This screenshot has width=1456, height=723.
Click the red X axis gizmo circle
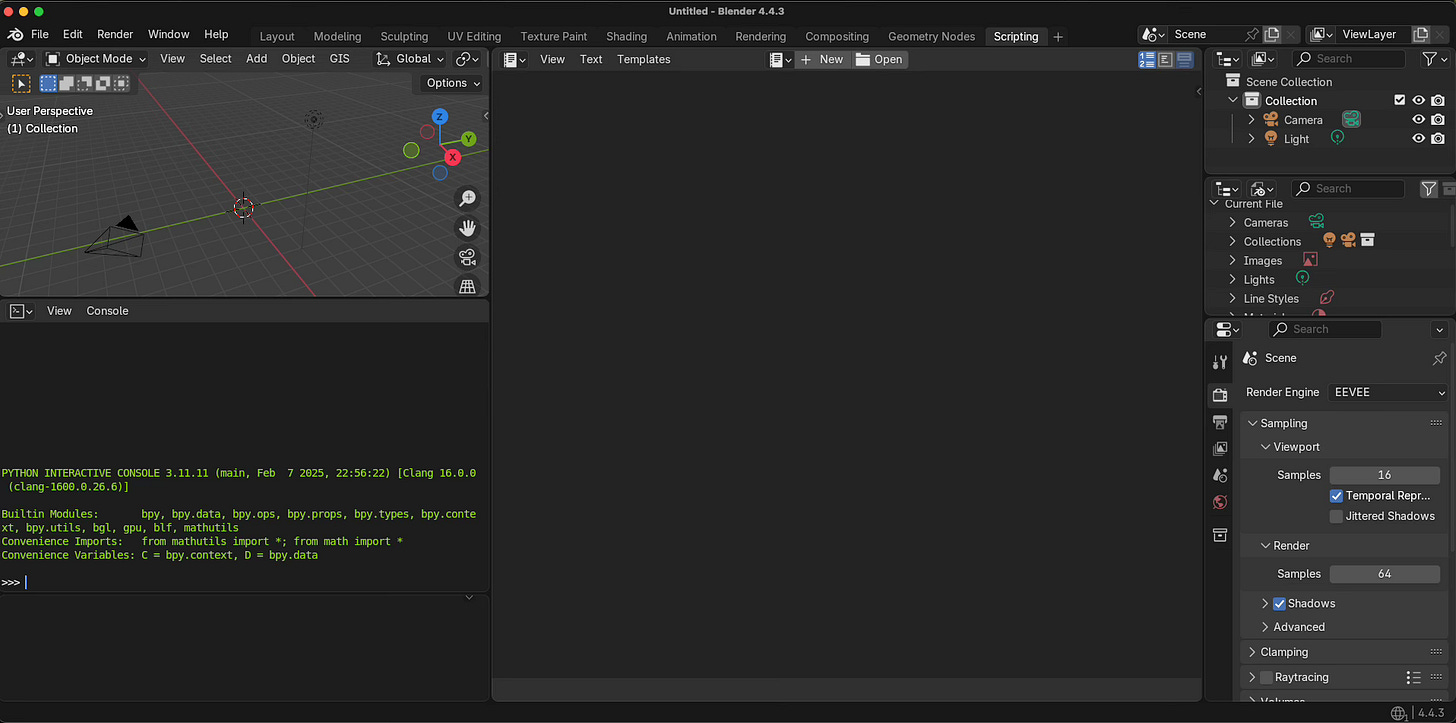452,157
